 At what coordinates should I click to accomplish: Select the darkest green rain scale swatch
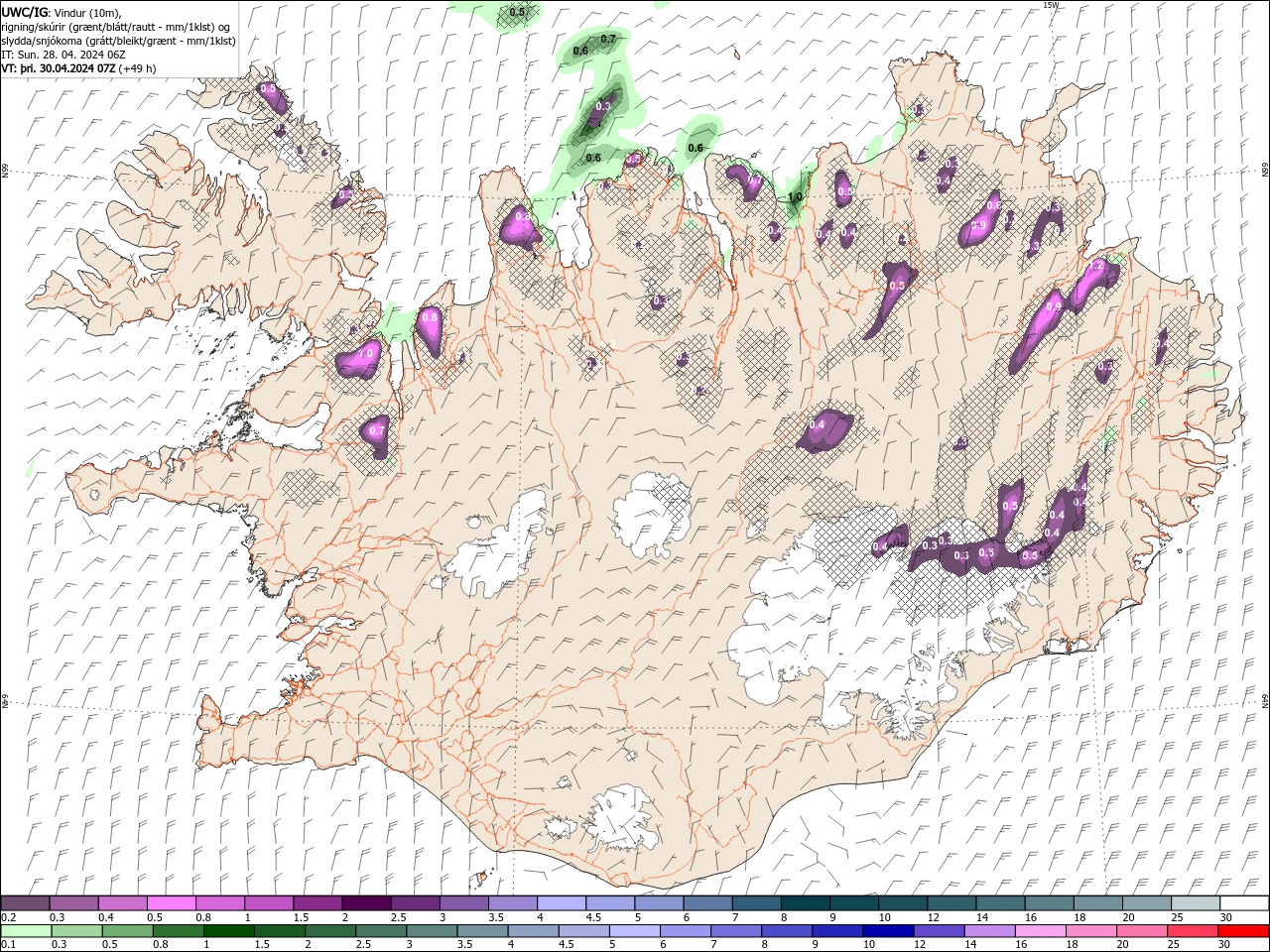[x=229, y=931]
